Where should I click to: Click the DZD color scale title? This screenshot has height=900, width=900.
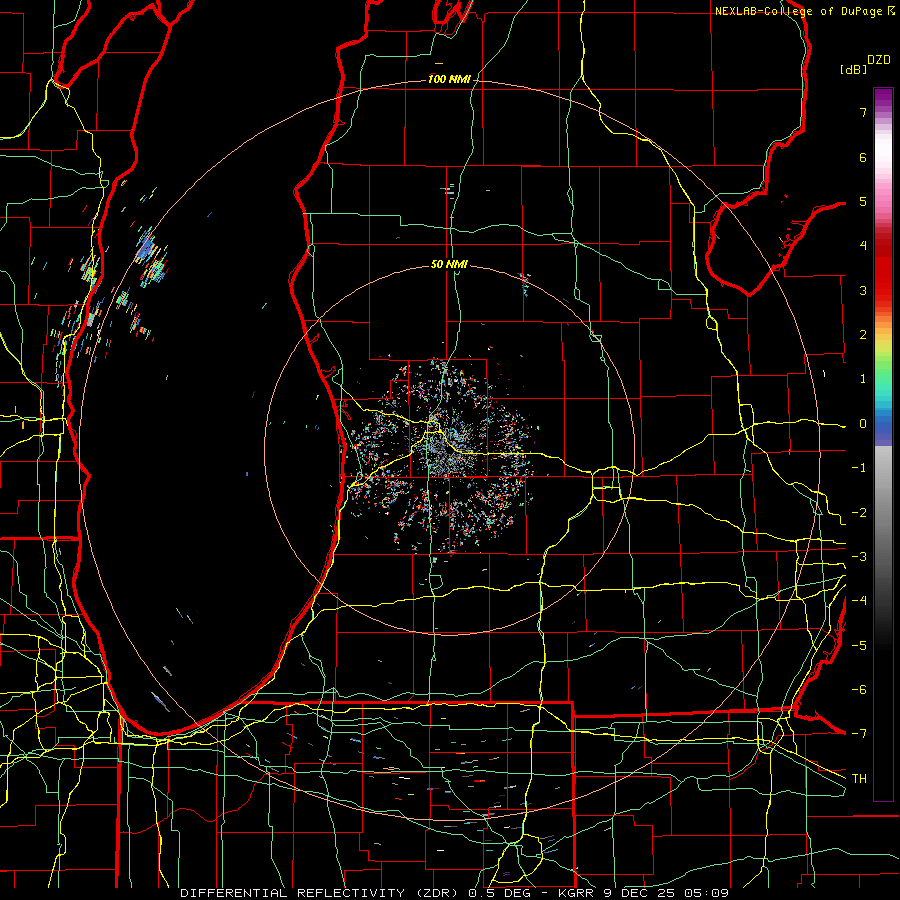click(x=879, y=60)
